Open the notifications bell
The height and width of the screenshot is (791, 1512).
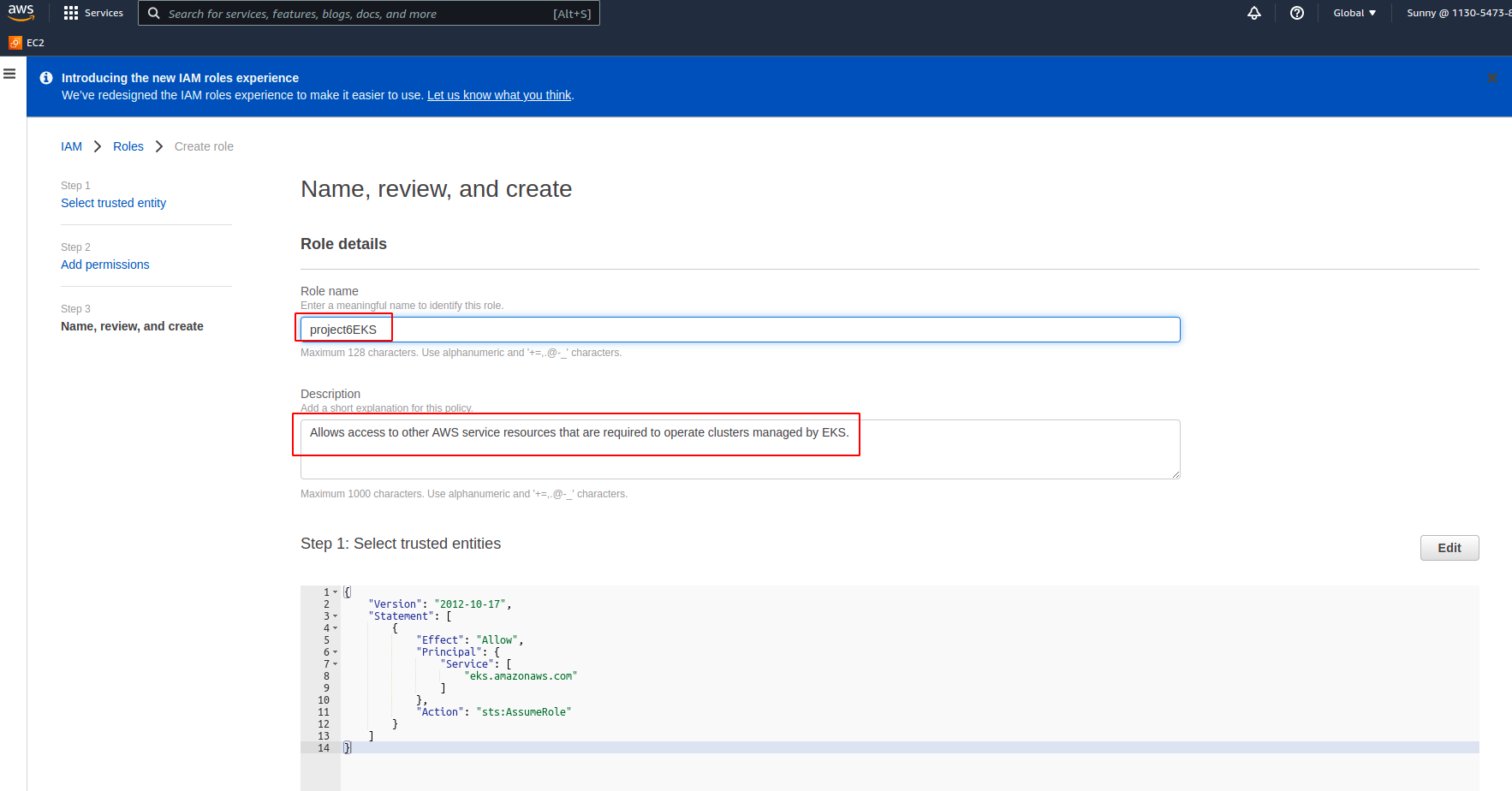[1253, 13]
